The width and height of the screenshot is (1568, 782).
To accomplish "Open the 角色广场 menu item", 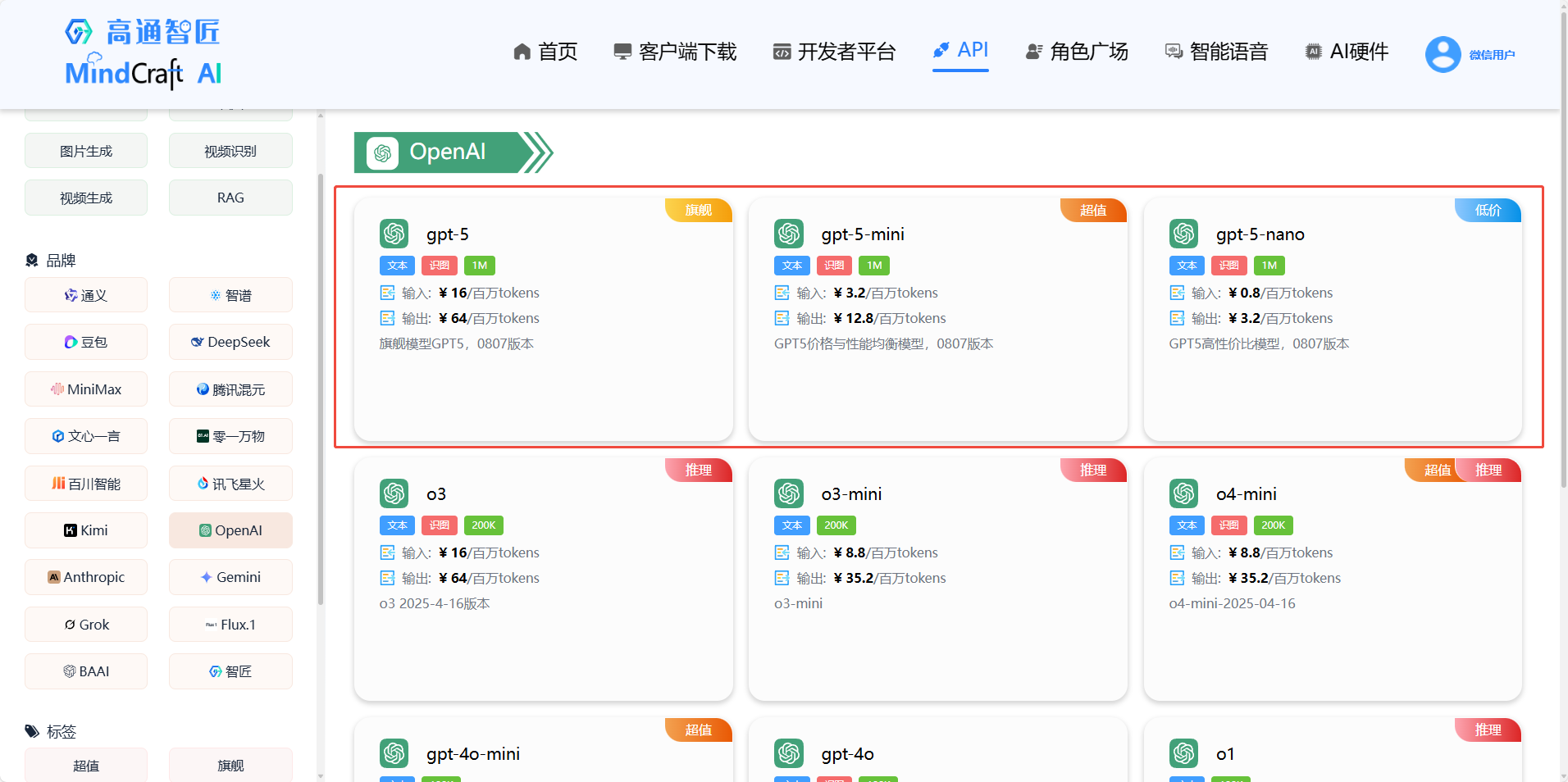I will (x=1077, y=52).
